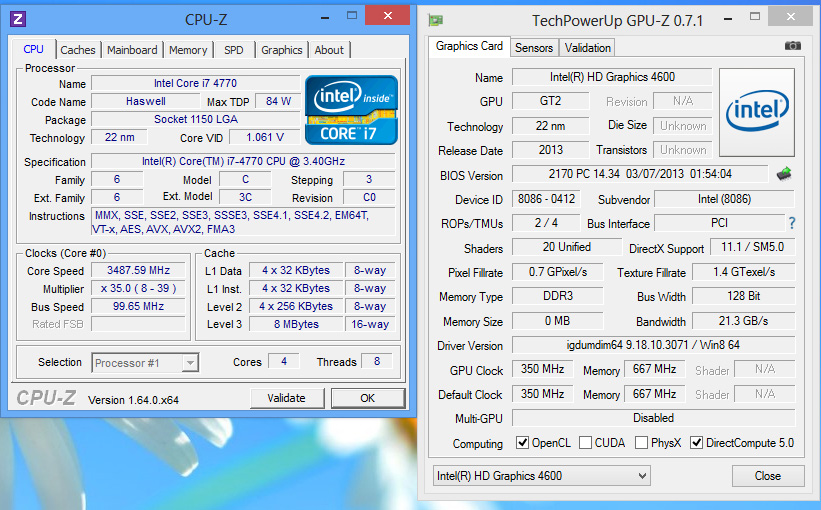This screenshot has height=510, width=821.
Task: Open the About tab in CPU-Z
Action: point(329,50)
